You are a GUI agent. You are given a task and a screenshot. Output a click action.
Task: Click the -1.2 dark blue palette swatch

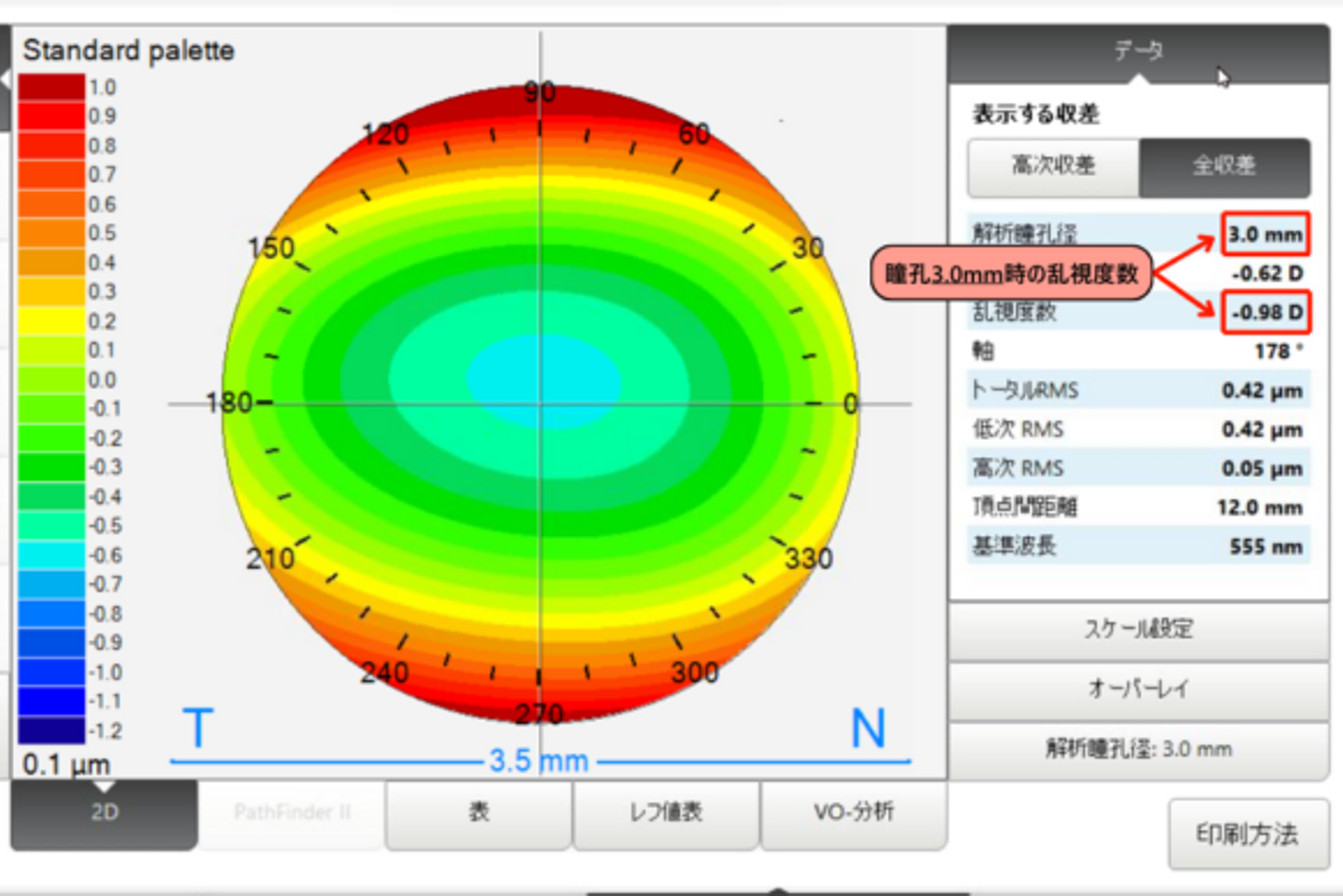tap(52, 731)
